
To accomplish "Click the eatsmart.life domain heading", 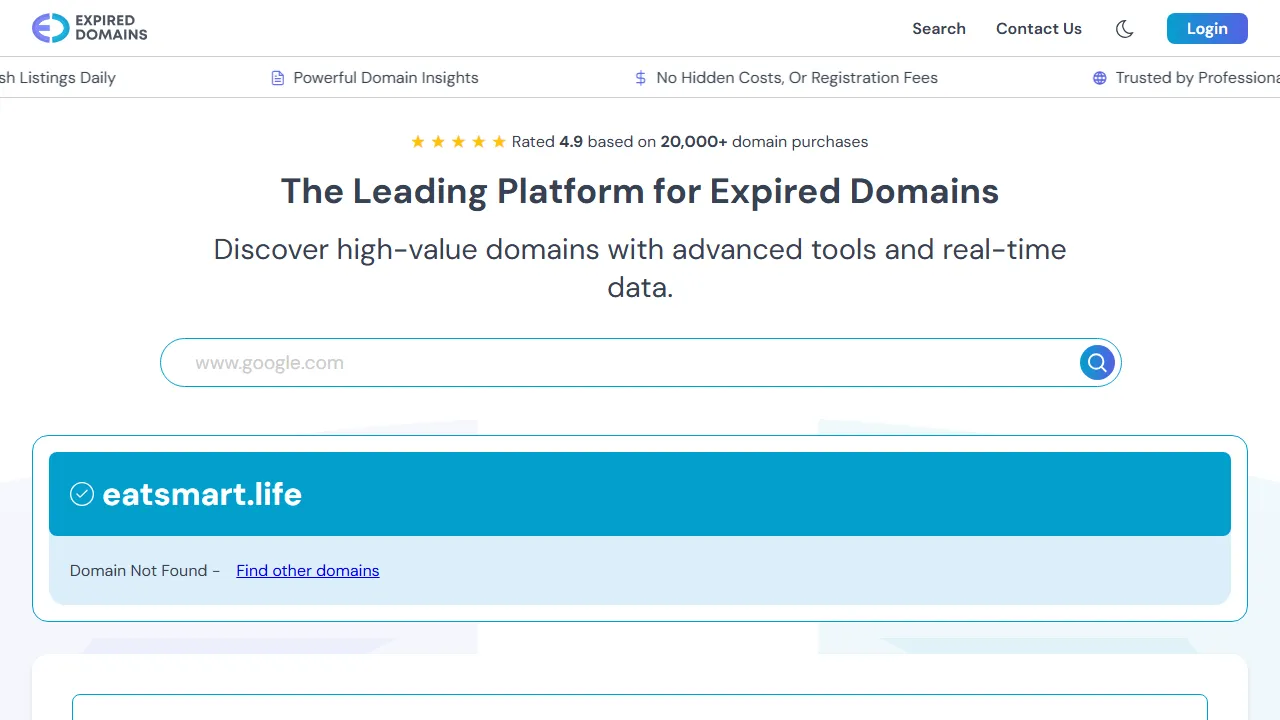I will click(202, 494).
